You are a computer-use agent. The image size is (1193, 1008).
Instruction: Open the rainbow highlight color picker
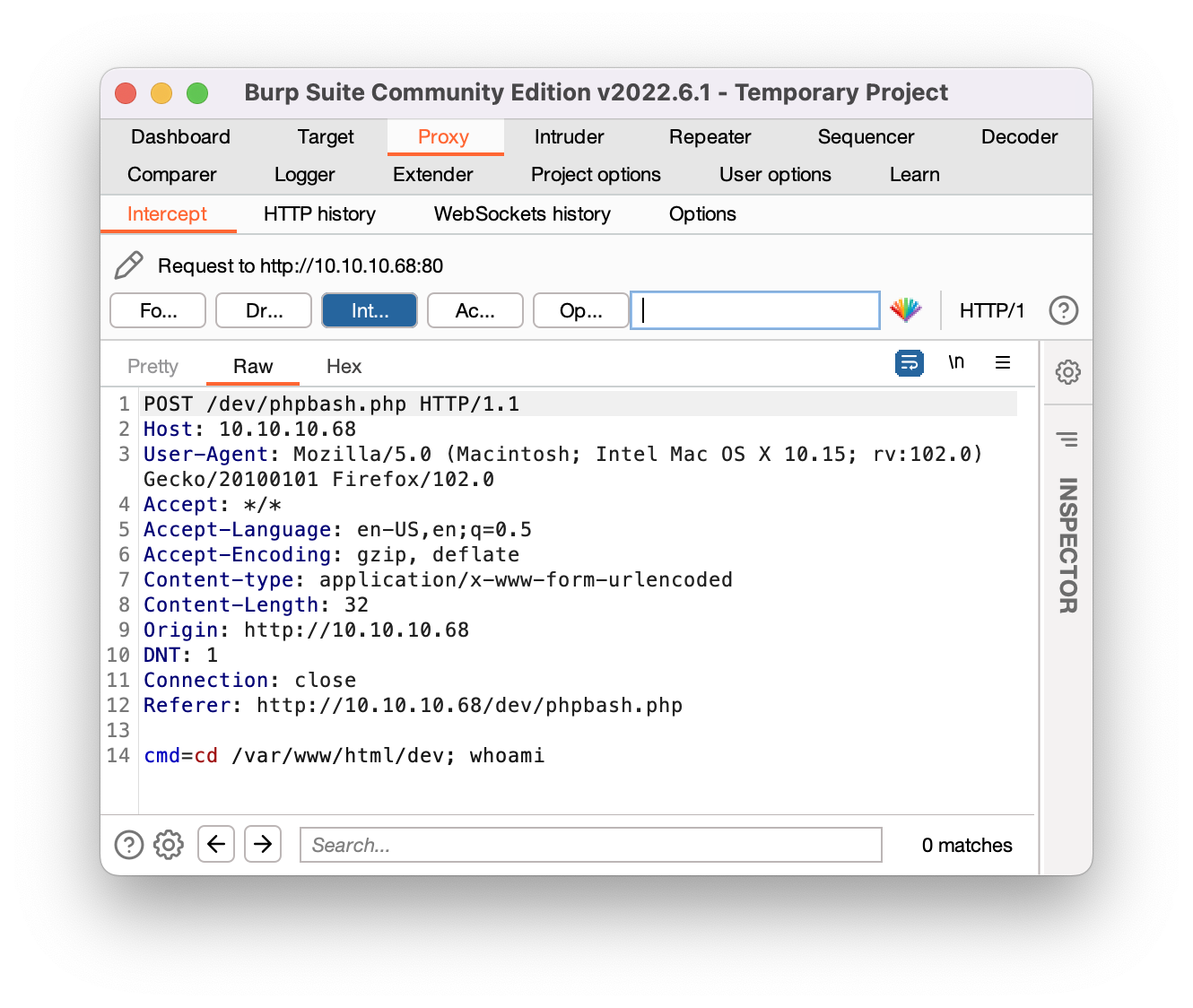point(905,310)
